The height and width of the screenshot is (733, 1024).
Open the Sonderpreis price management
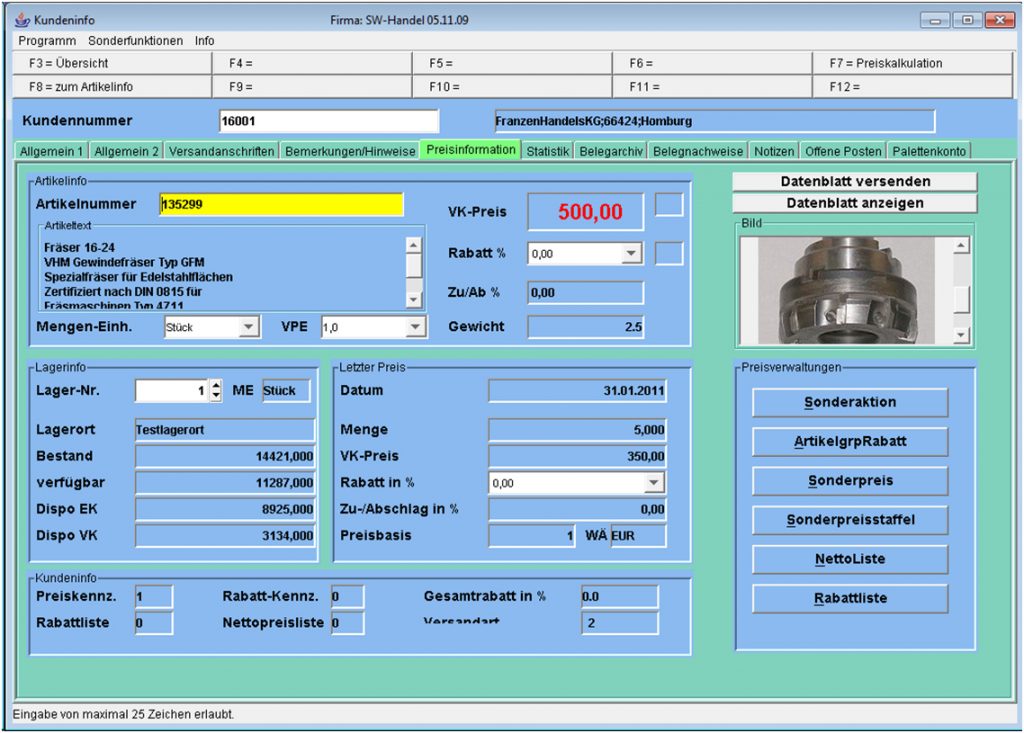[x=848, y=481]
